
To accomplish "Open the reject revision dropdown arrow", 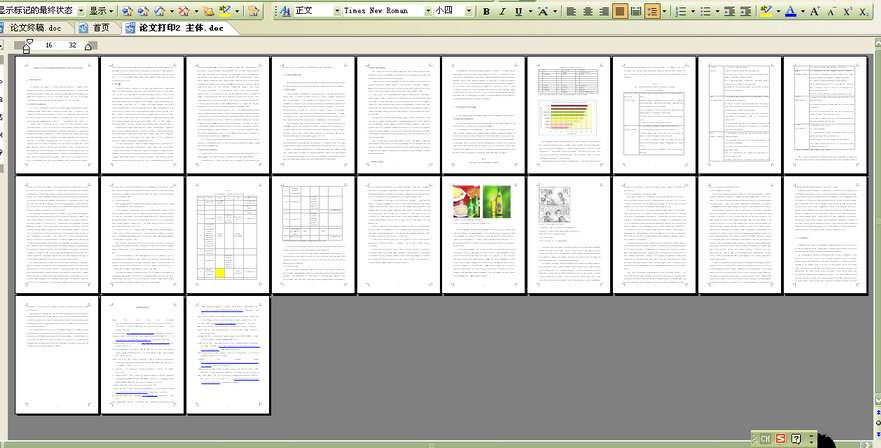I will 196,11.
